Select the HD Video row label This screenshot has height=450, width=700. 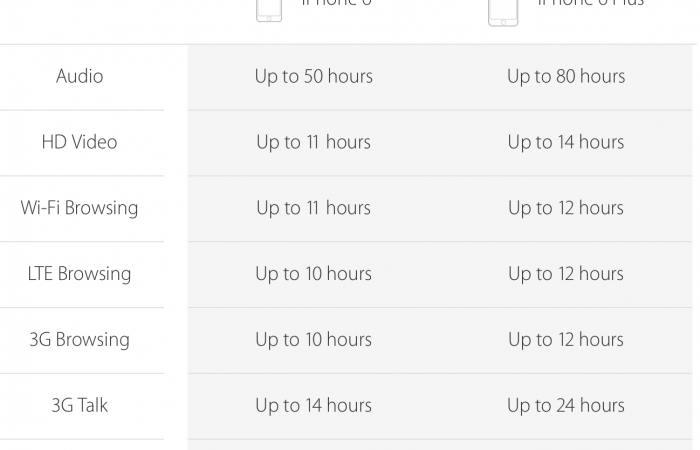[x=80, y=142]
